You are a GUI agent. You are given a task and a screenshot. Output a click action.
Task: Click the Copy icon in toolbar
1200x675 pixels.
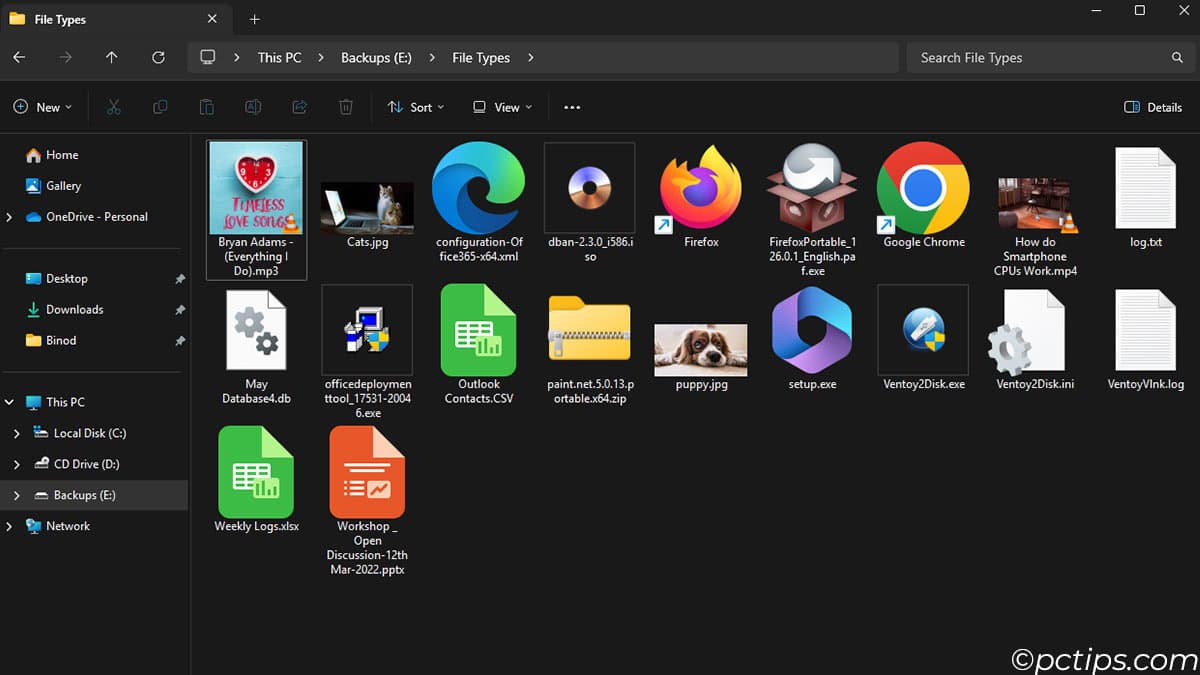pyautogui.click(x=160, y=107)
